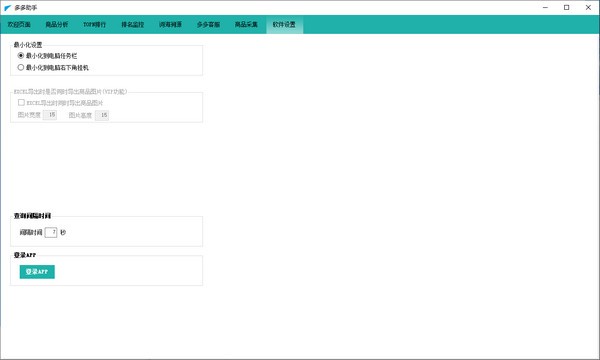Image resolution: width=600 pixels, height=360 pixels.
Task: Click the 图片宽度 input field
Action: (50, 115)
